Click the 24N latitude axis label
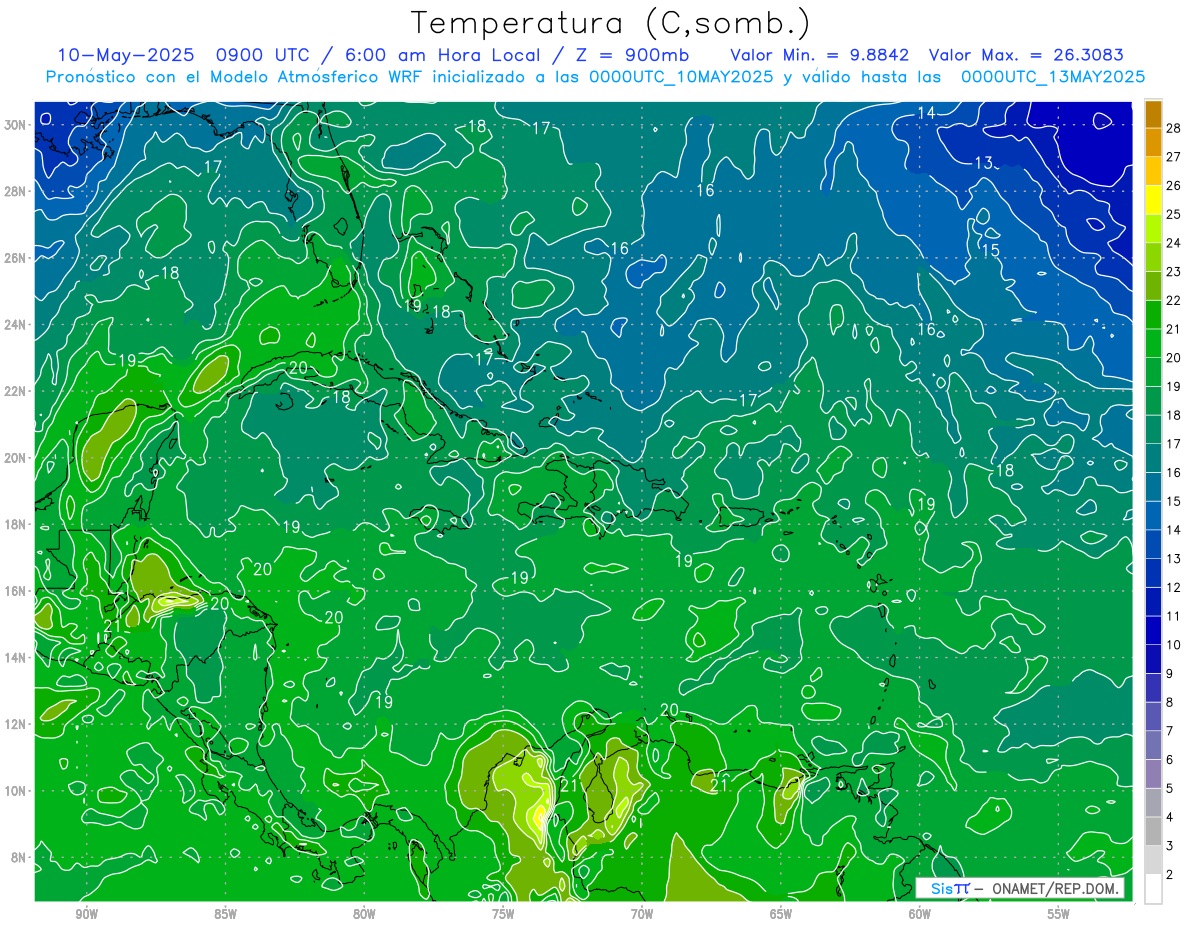The height and width of the screenshot is (927, 1200). 15,324
